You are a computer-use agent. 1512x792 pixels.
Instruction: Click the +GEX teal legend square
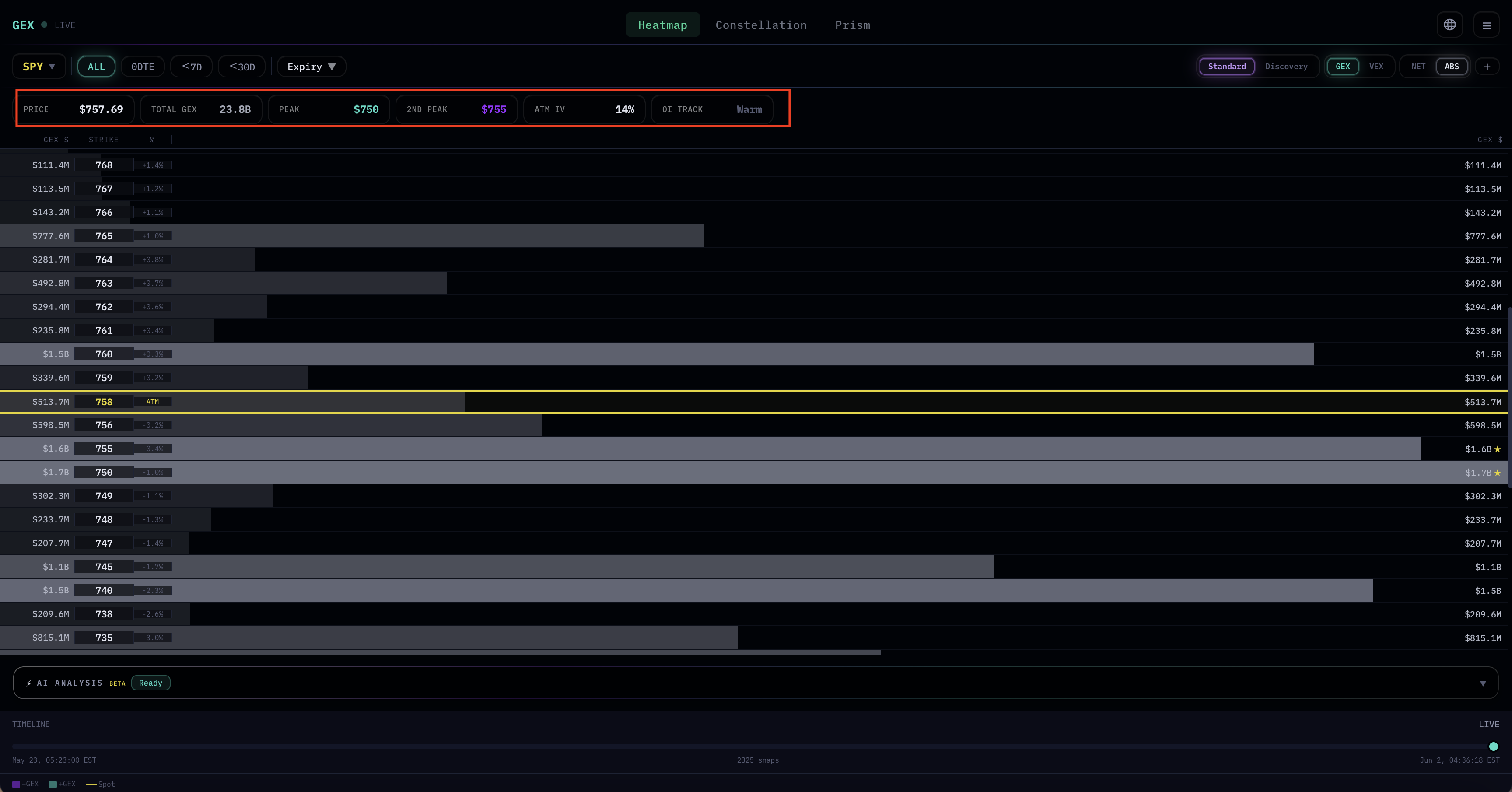click(x=53, y=785)
